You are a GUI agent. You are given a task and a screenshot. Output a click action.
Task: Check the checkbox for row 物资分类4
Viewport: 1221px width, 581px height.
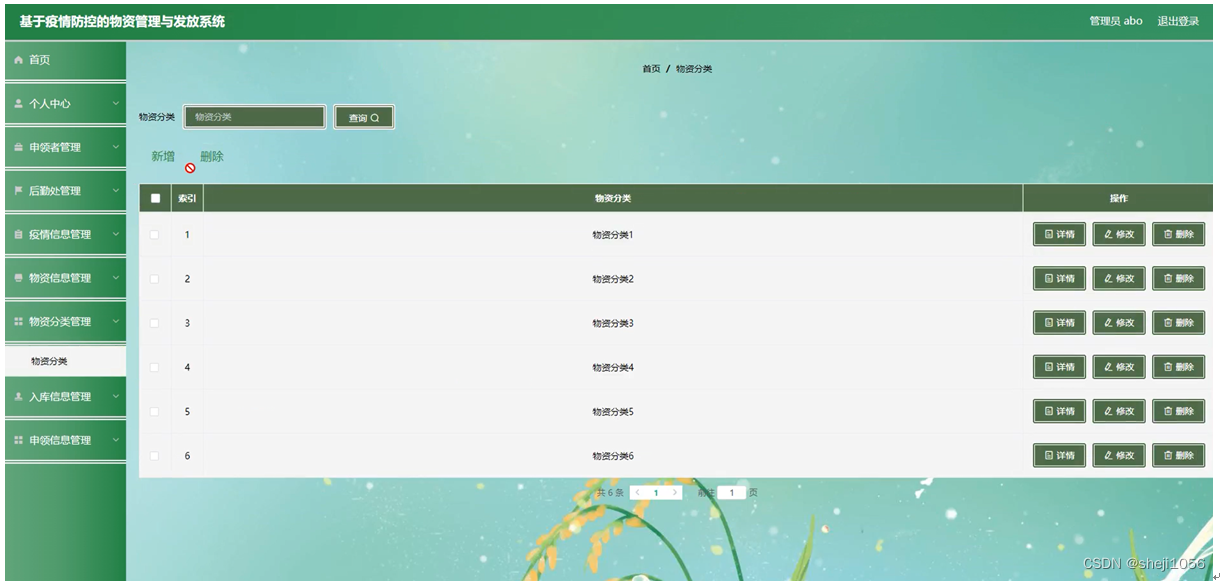point(154,367)
